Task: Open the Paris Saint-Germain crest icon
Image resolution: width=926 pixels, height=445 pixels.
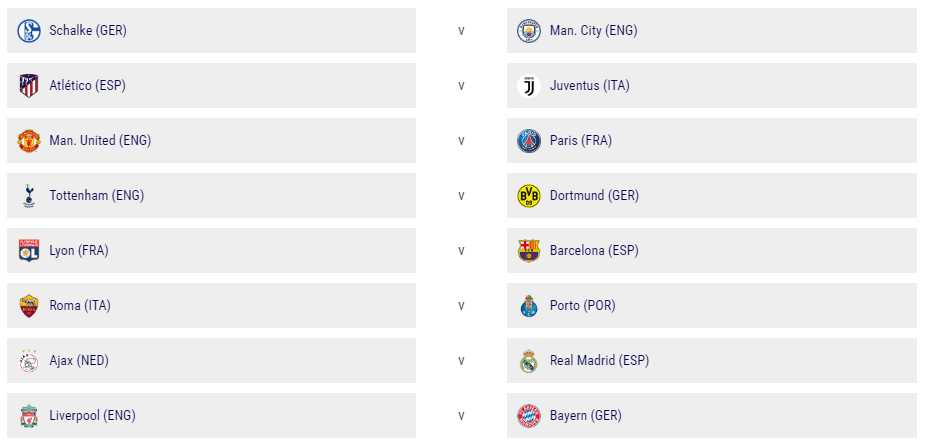Action: tap(528, 141)
